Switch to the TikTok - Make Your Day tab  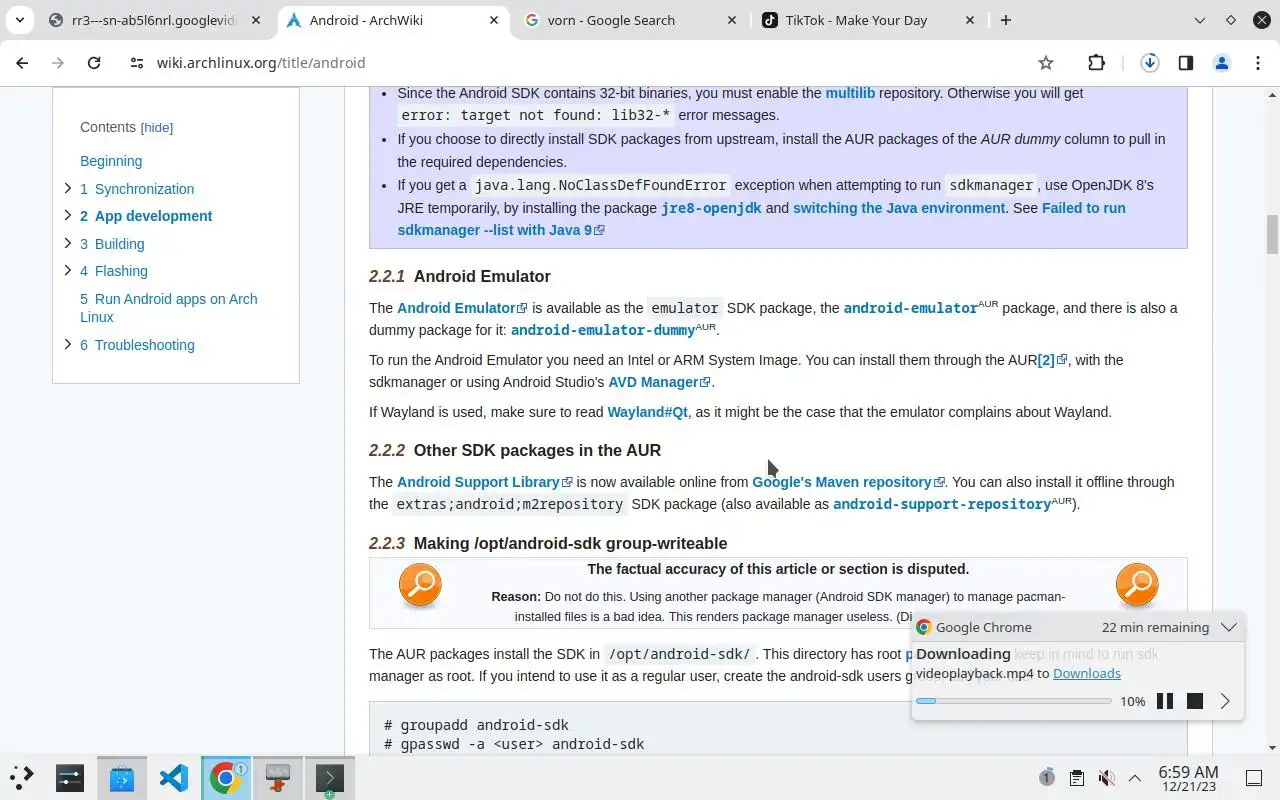[868, 20]
